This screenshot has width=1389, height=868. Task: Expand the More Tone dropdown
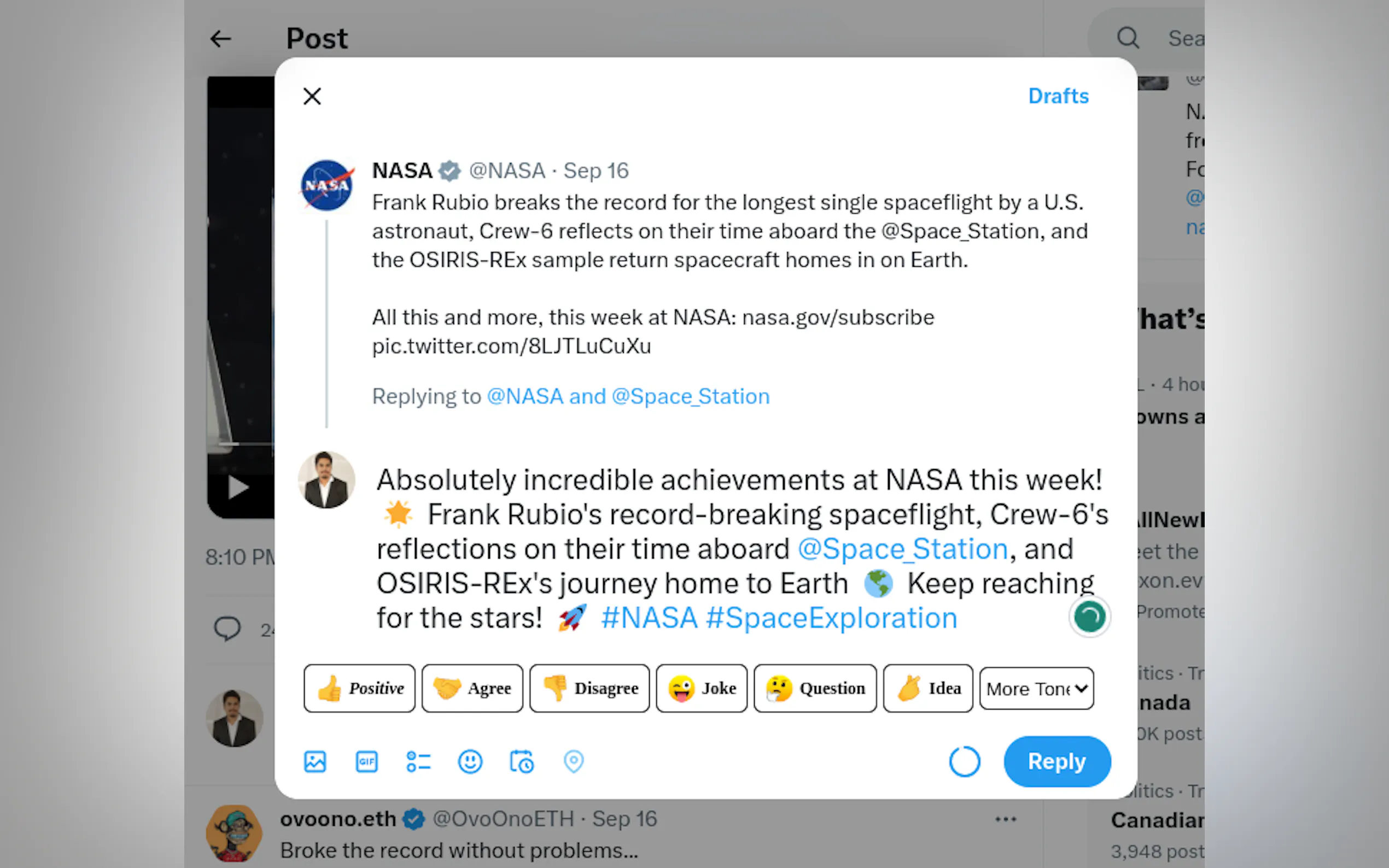1036,688
